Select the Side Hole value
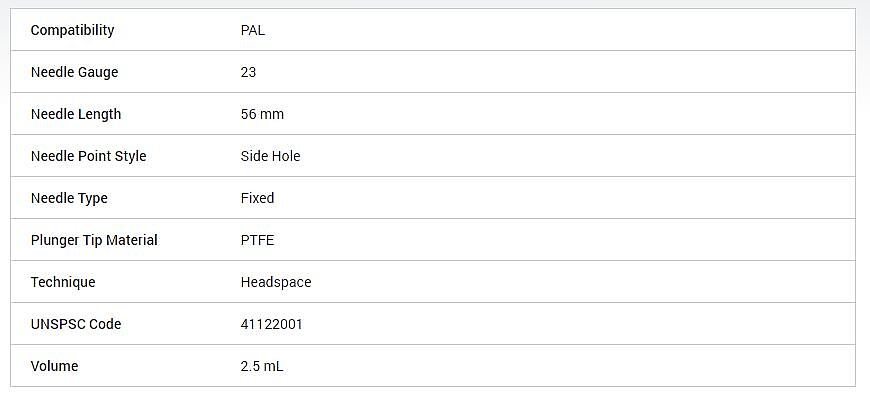Screen dimensions: 870x397 point(270,156)
